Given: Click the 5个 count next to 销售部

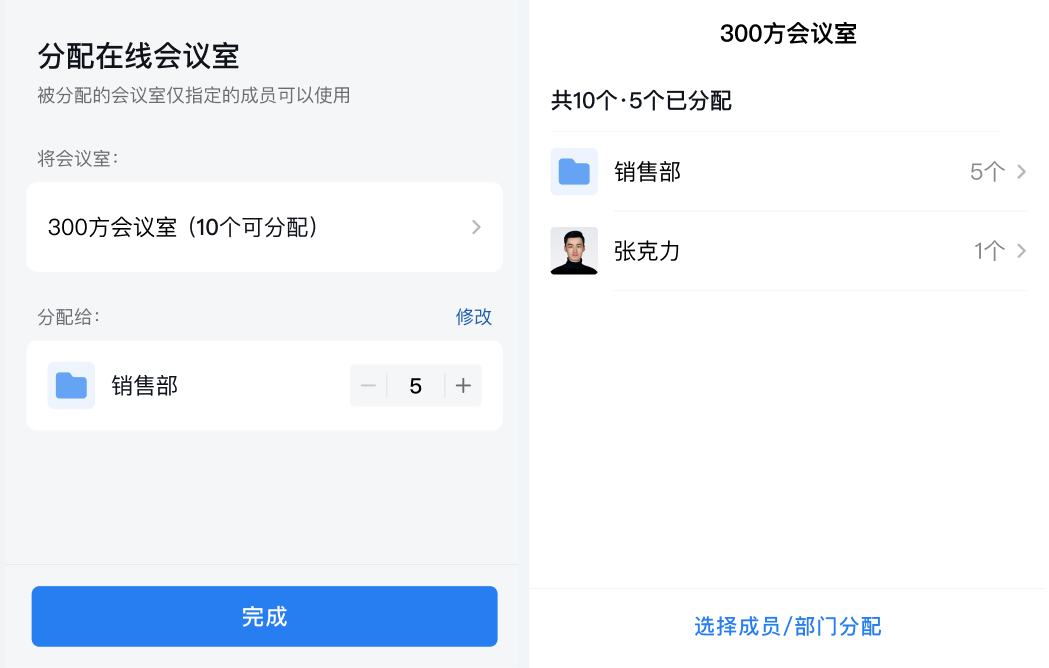Looking at the screenshot, I should tap(987, 172).
